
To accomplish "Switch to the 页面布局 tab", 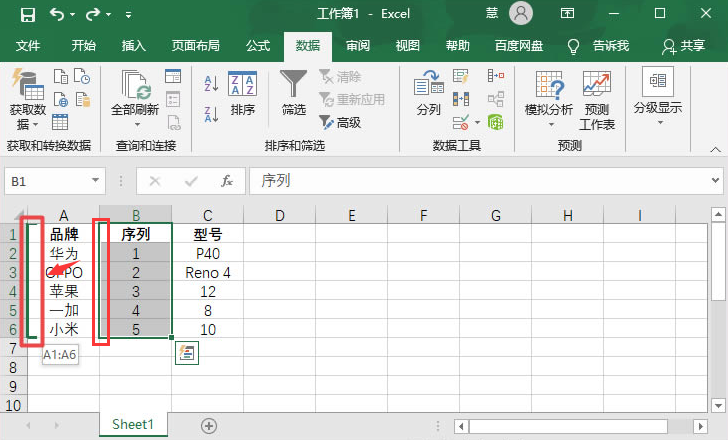I will click(195, 45).
